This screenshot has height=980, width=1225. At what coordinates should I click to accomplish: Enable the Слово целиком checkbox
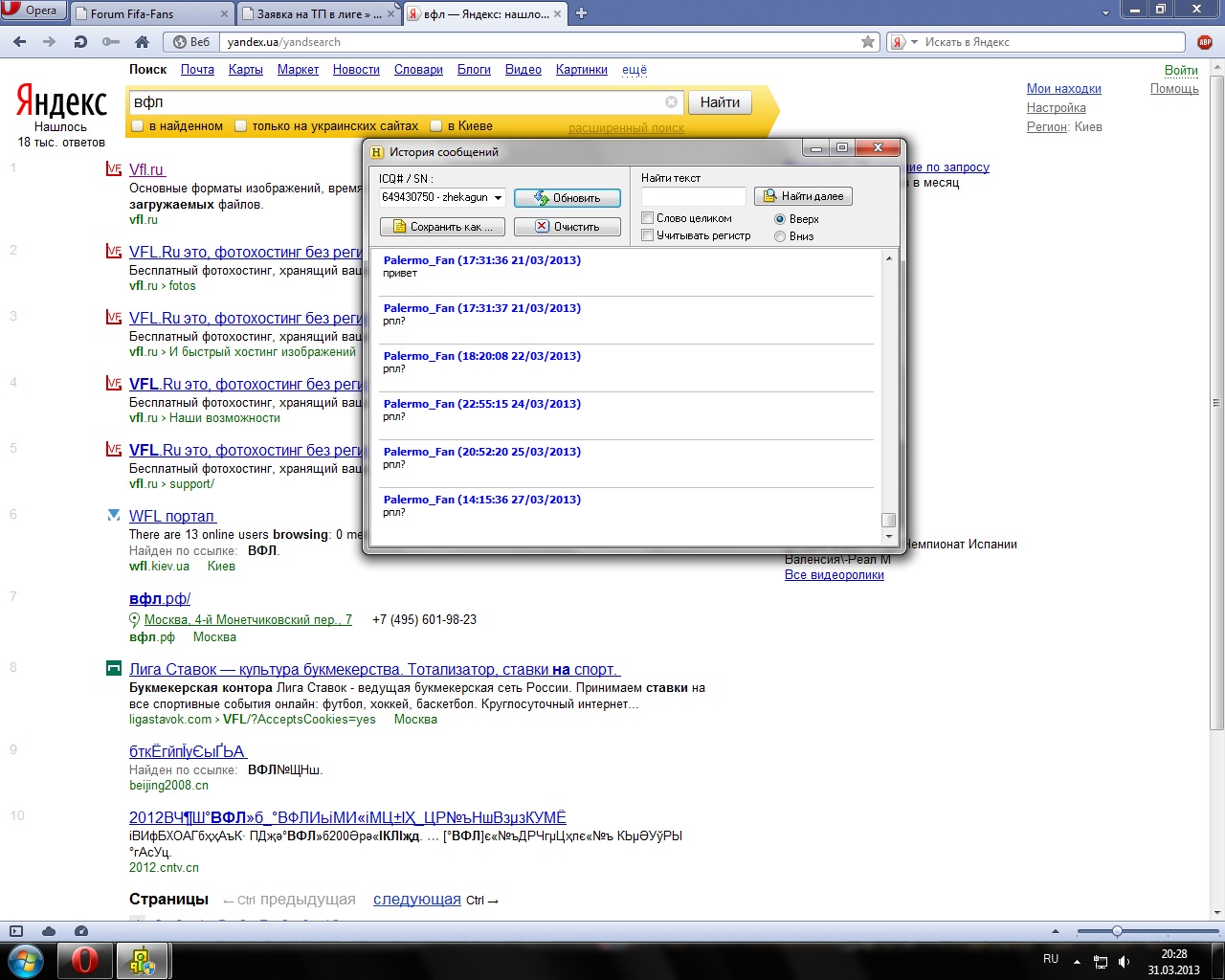[648, 218]
